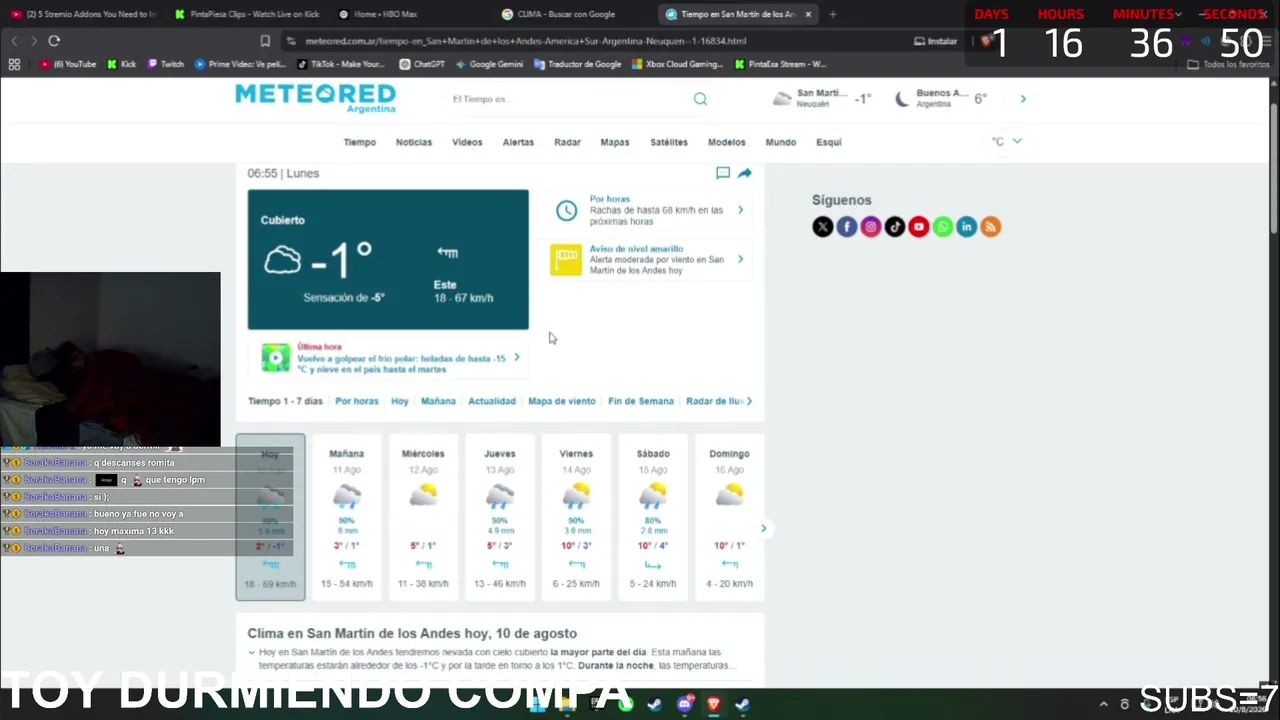Click the Meteored Argentina logo
Screen dimensions: 1280x720
315,98
